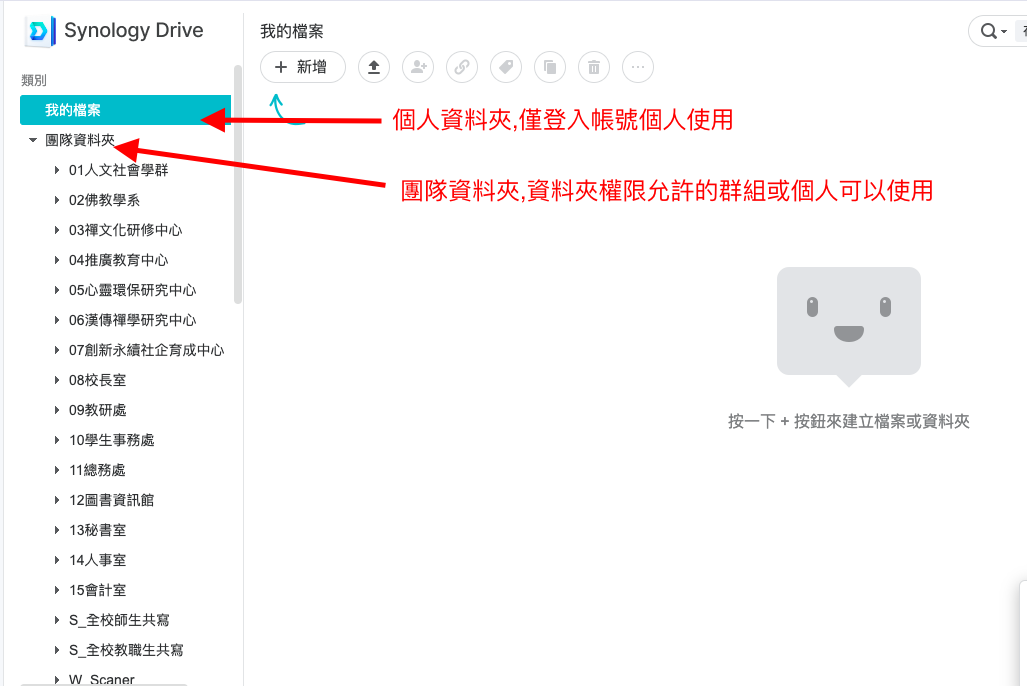The width and height of the screenshot is (1027, 686).
Task: Click the share with user icon
Action: click(x=417, y=67)
